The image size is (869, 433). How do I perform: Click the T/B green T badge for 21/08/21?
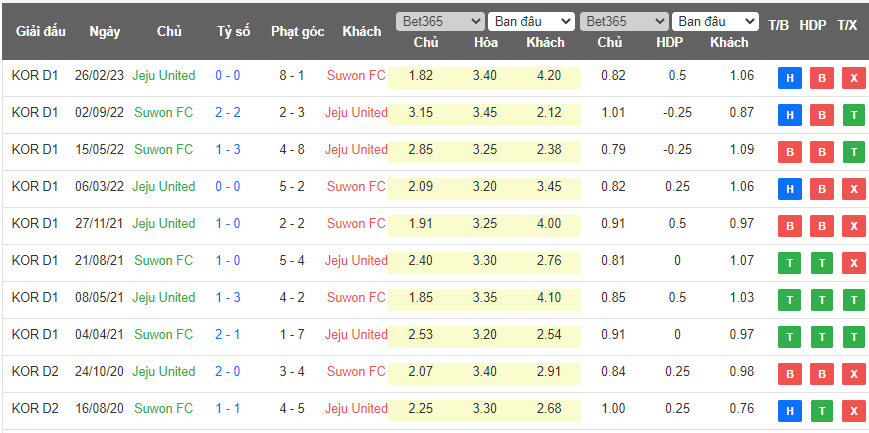789,264
